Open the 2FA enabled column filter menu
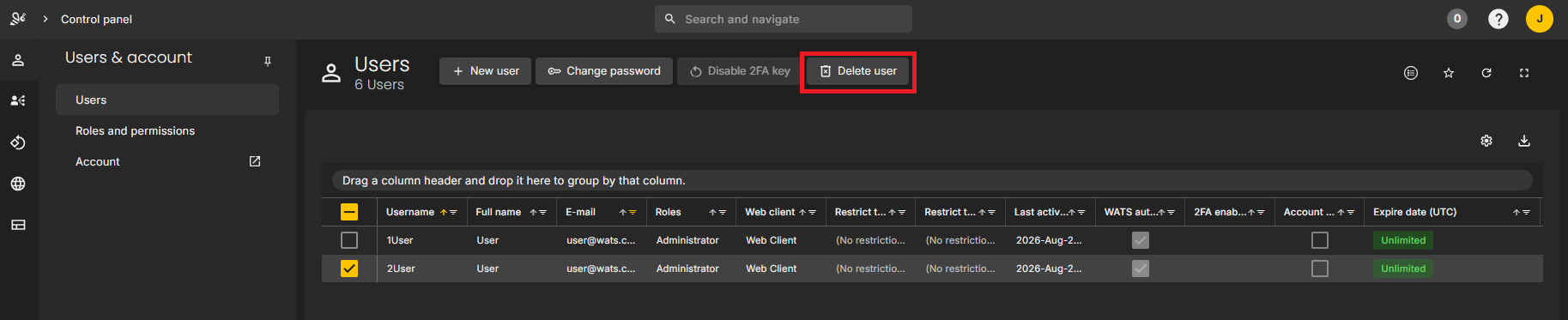Screen dimensions: 1568x320 (x=1261, y=213)
